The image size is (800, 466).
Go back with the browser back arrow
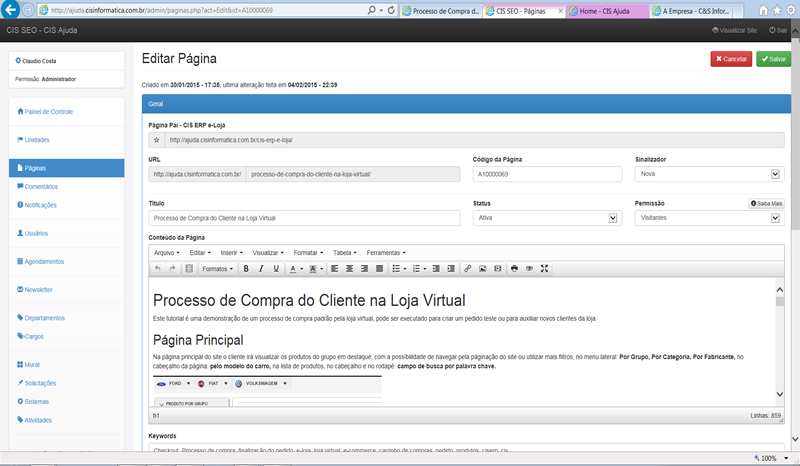pos(11,9)
